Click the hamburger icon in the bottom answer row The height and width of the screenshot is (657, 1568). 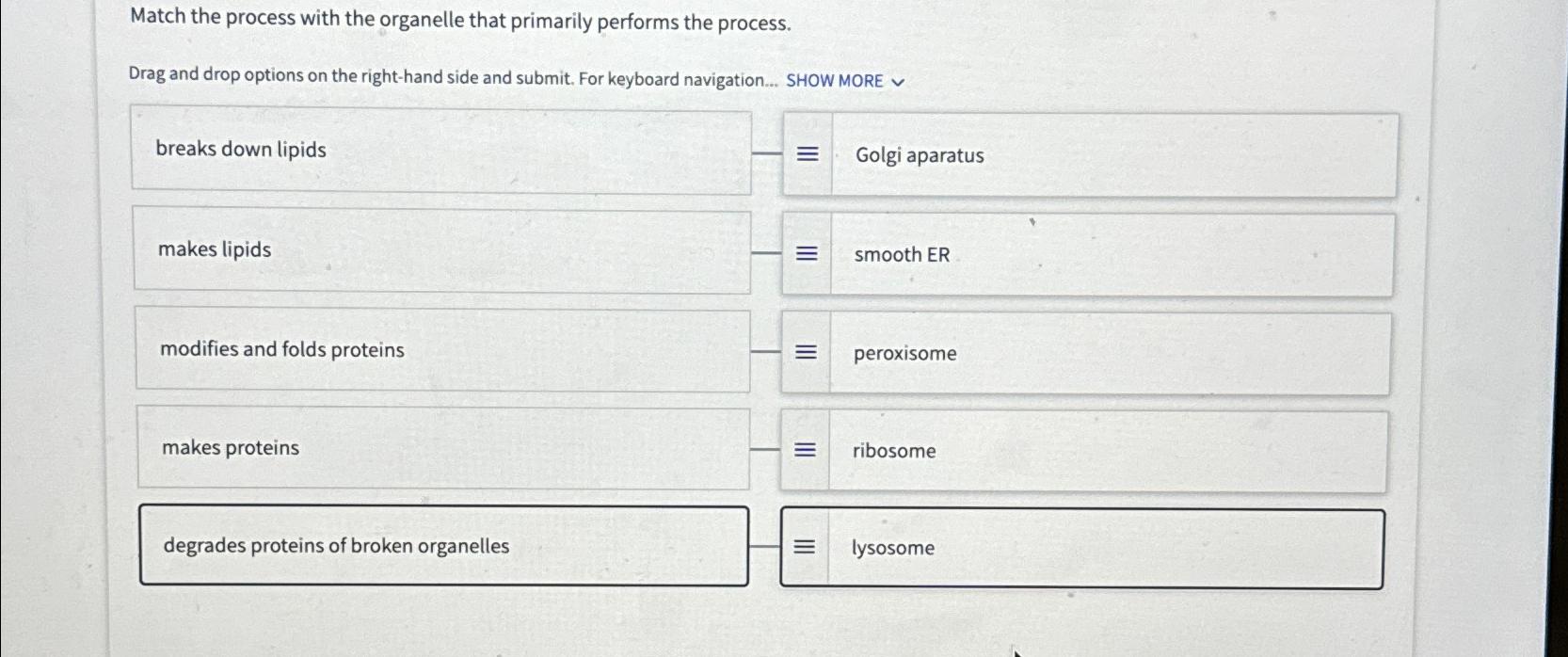[807, 546]
